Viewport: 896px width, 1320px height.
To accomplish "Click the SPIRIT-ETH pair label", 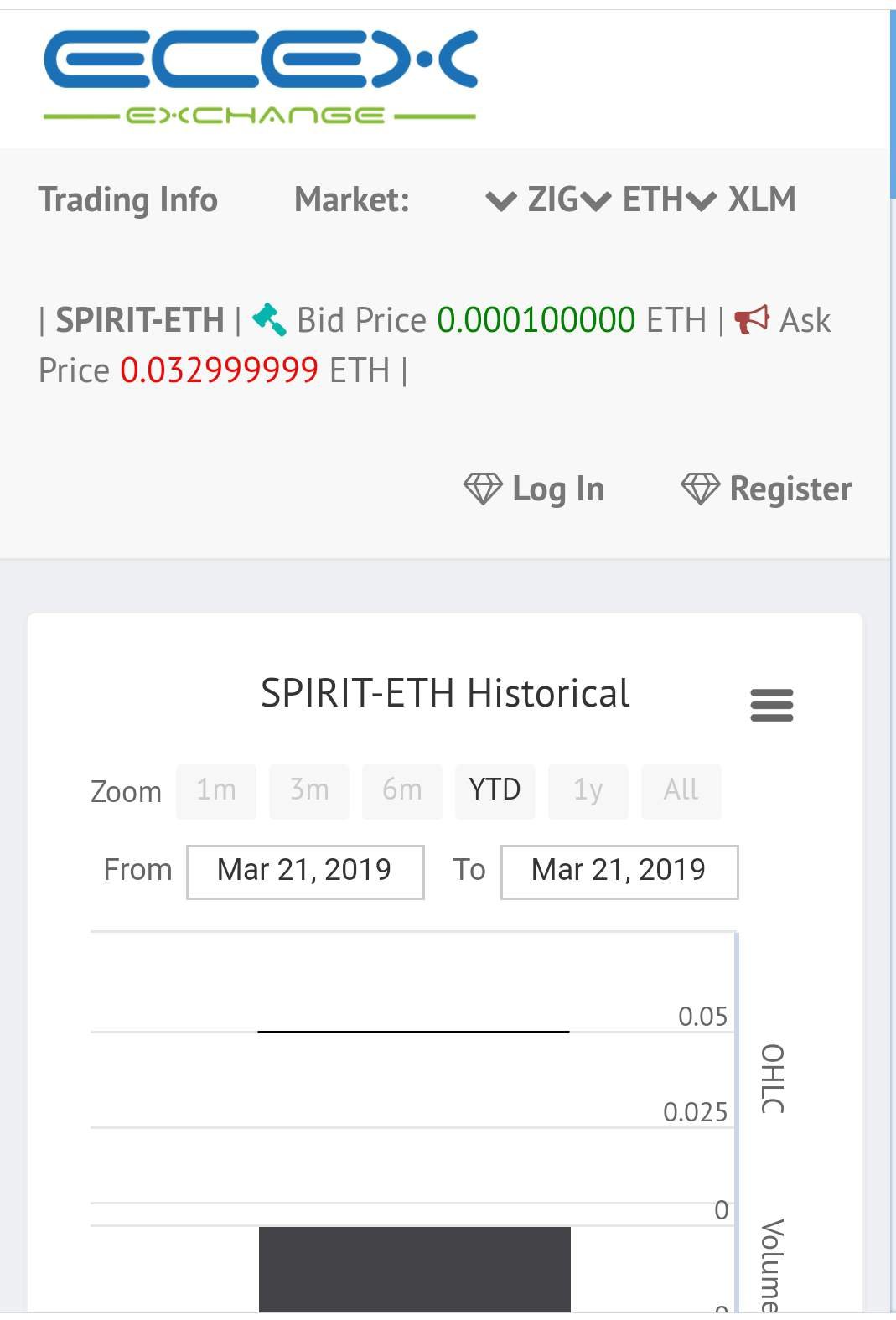I will (140, 319).
